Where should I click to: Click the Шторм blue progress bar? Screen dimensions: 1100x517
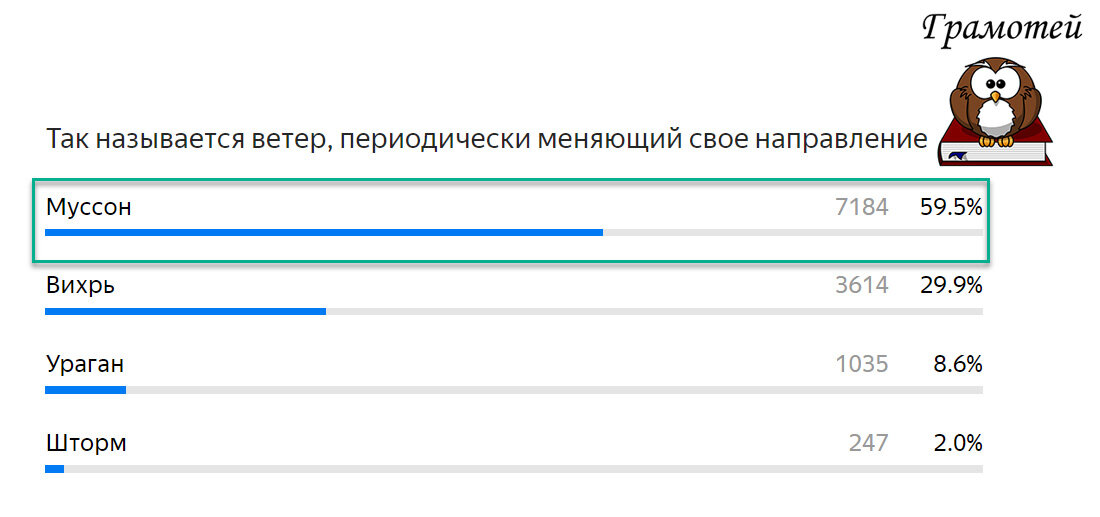coord(55,469)
